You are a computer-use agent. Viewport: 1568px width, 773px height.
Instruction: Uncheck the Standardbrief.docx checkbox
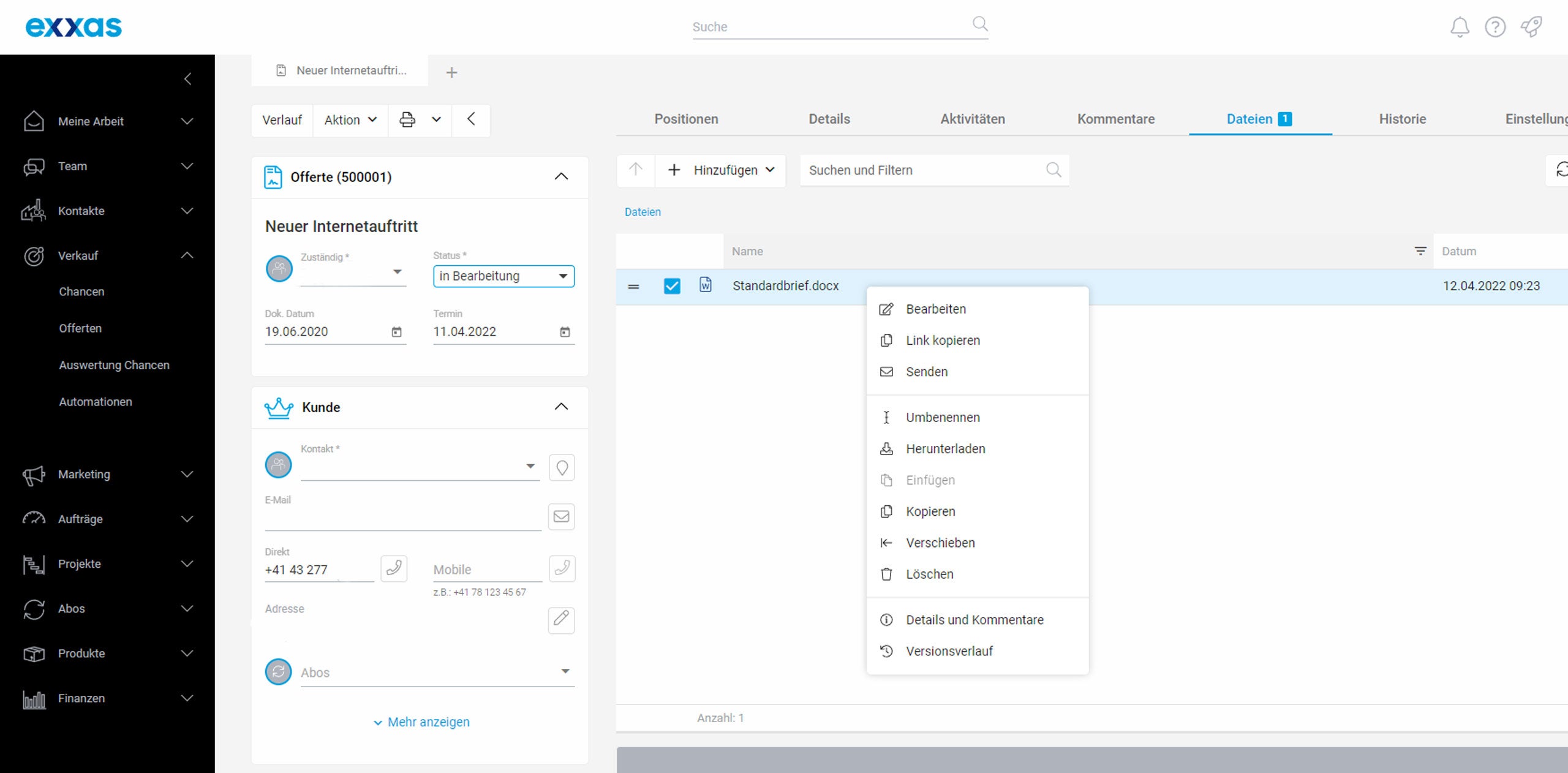coord(672,286)
